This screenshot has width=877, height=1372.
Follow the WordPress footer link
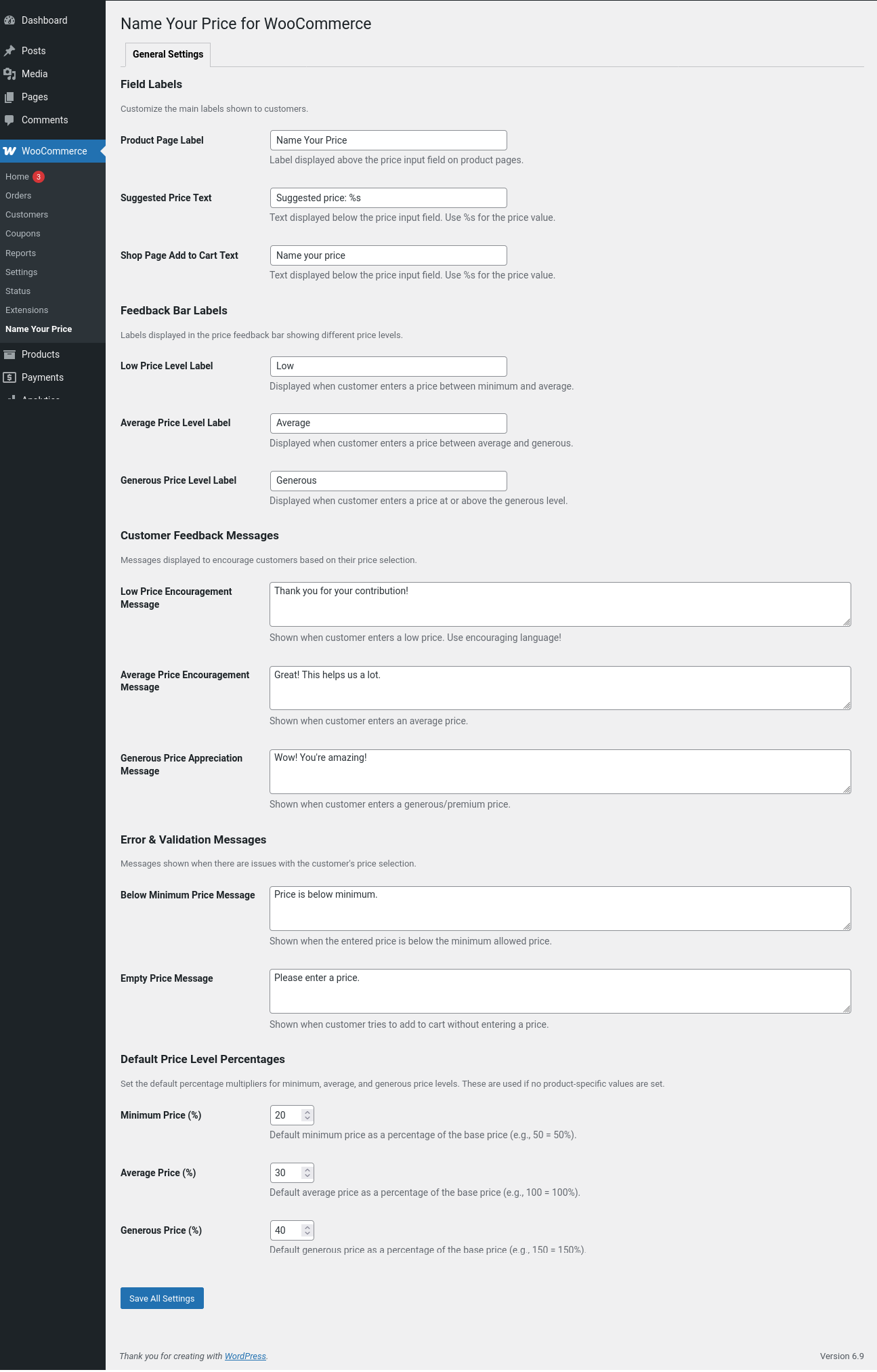click(245, 1356)
